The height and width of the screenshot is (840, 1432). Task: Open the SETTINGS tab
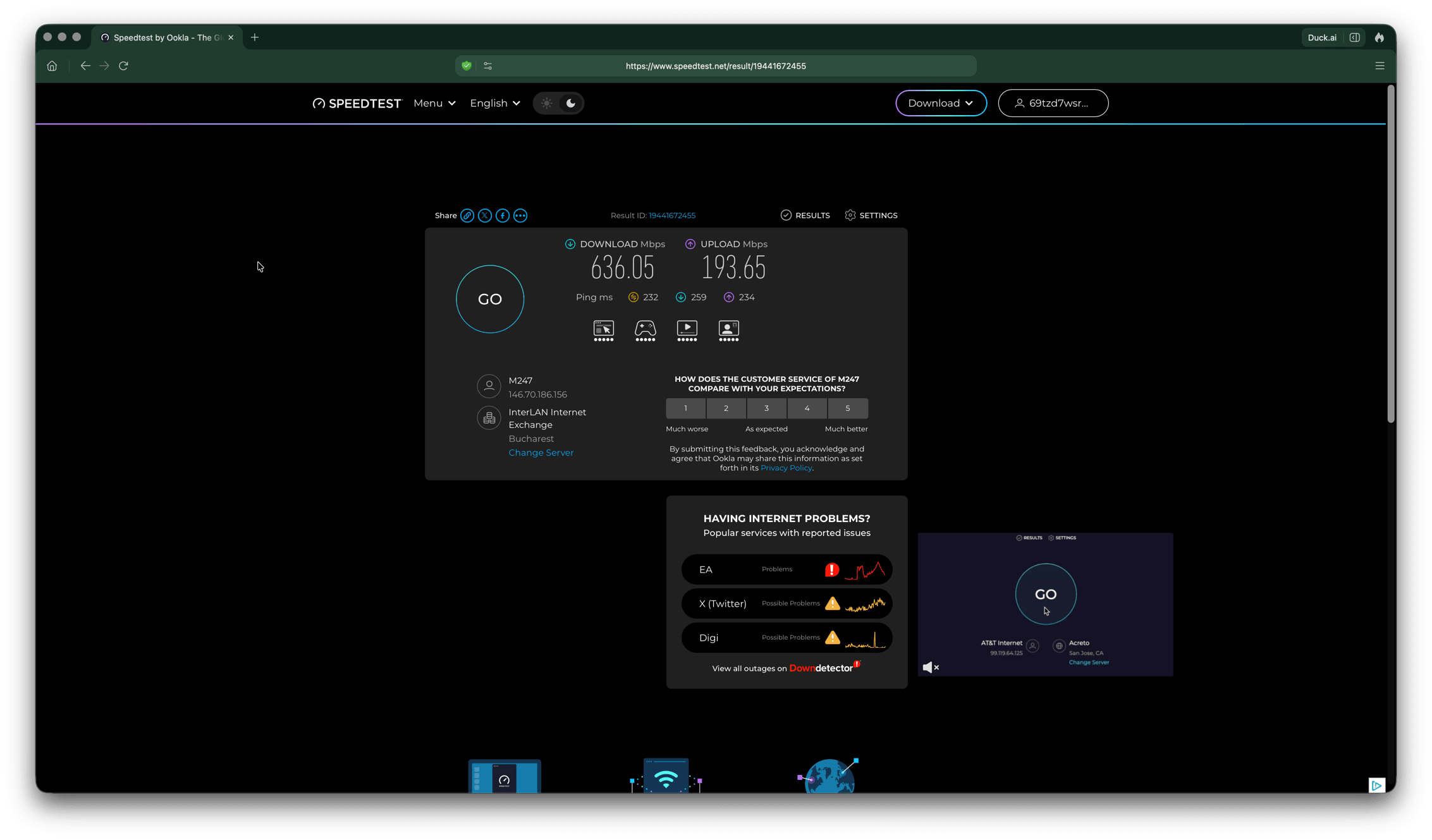871,216
